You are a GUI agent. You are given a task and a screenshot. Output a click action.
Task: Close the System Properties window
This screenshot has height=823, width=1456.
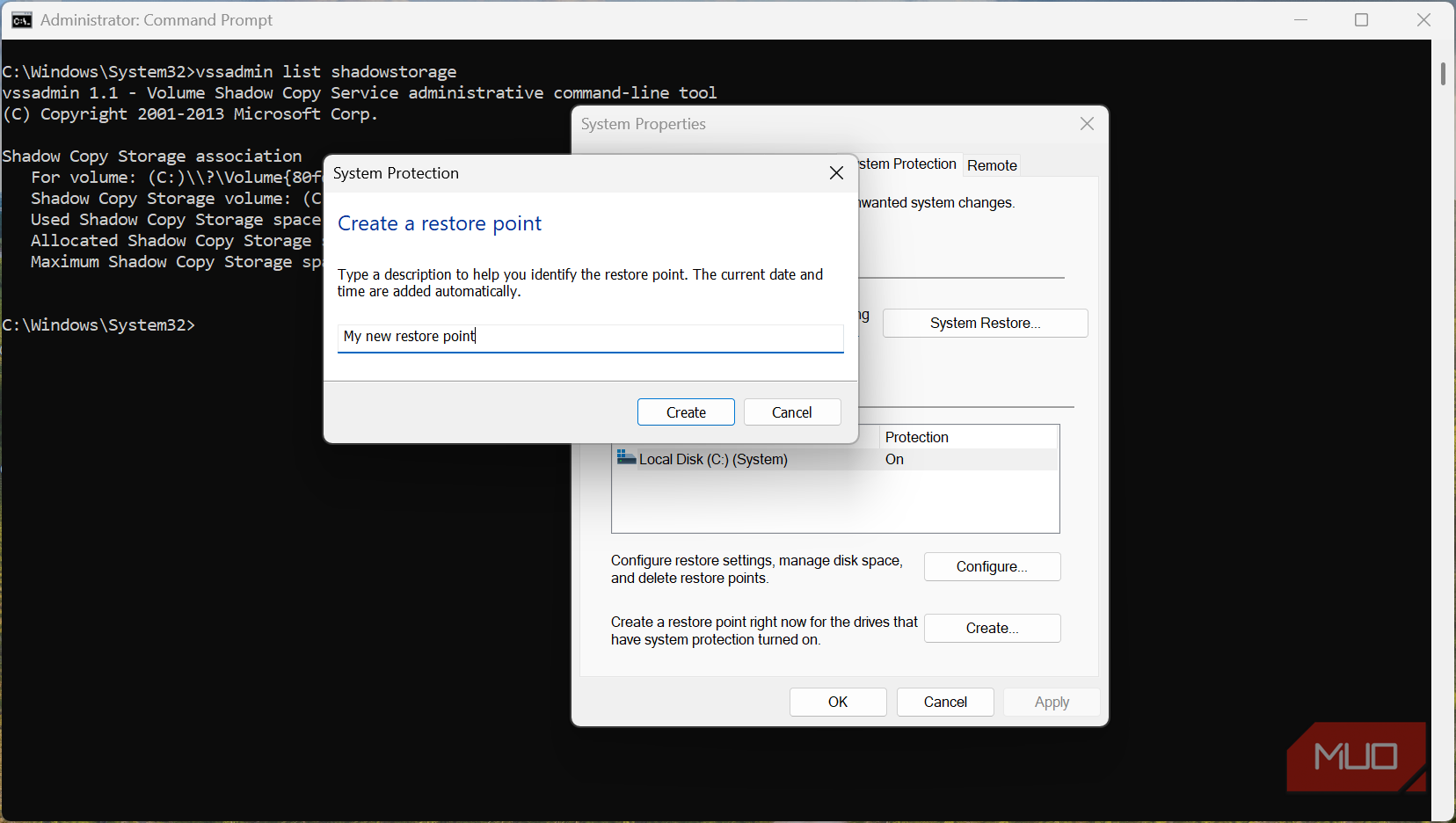(x=1087, y=124)
